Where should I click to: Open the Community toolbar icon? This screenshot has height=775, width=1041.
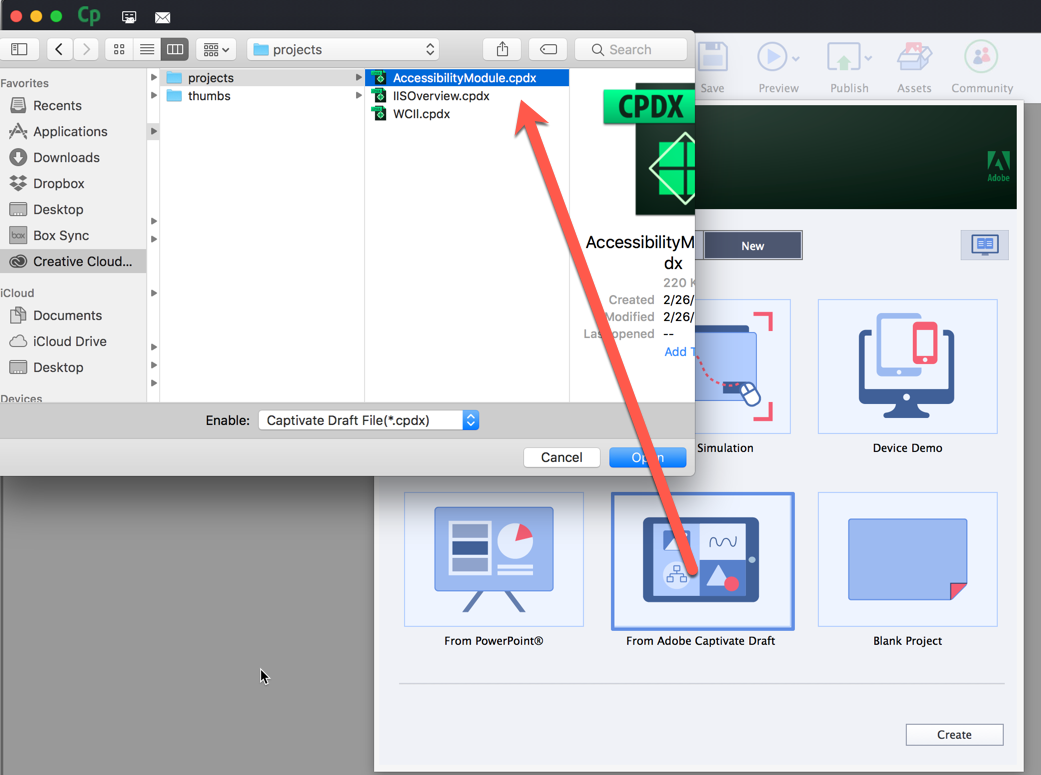[981, 57]
